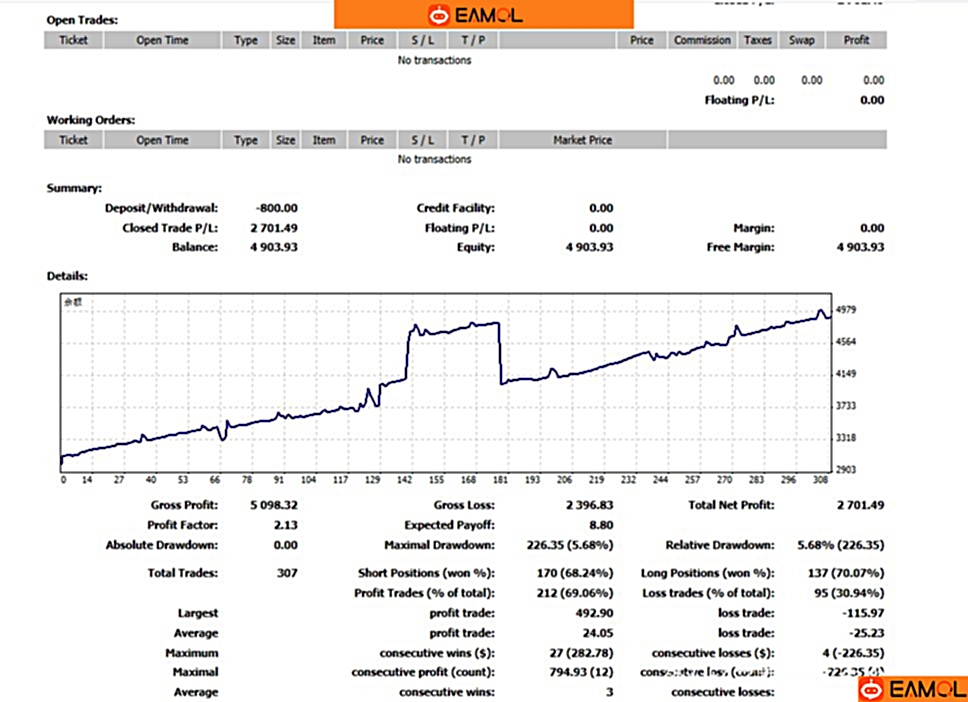Click the Type header in Working Orders
This screenshot has height=702, width=968.
246,140
